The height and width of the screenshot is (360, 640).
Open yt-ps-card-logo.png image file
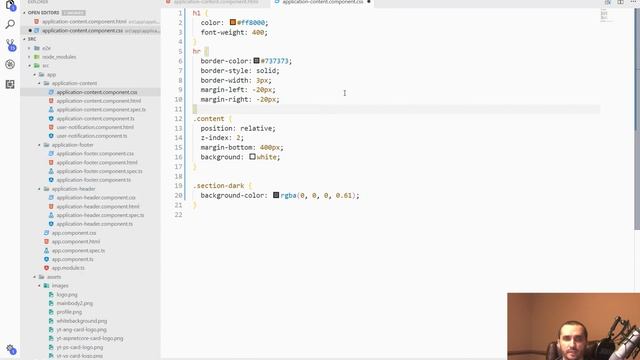pyautogui.click(x=80, y=347)
